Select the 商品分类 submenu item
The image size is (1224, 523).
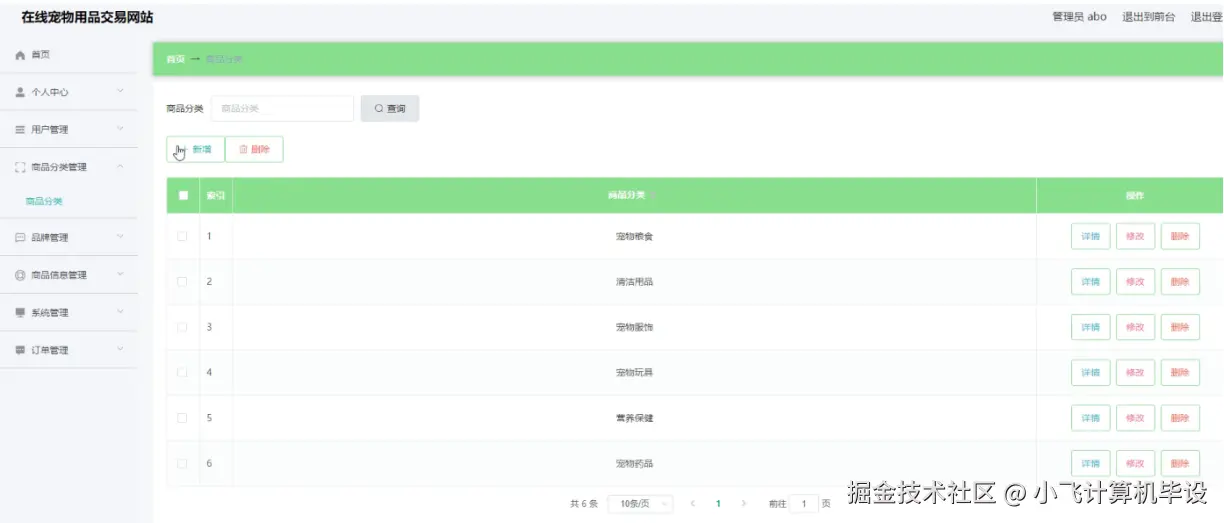[44, 201]
